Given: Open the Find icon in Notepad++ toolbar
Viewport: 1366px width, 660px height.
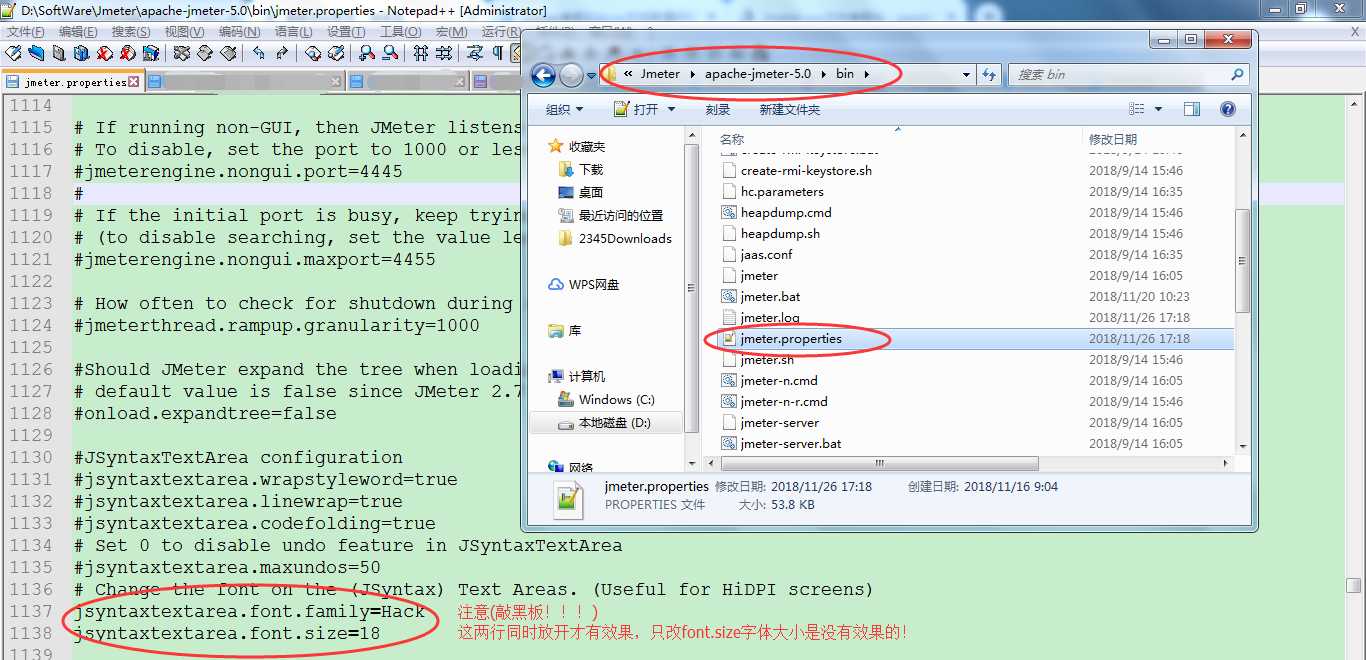Looking at the screenshot, I should [x=313, y=53].
